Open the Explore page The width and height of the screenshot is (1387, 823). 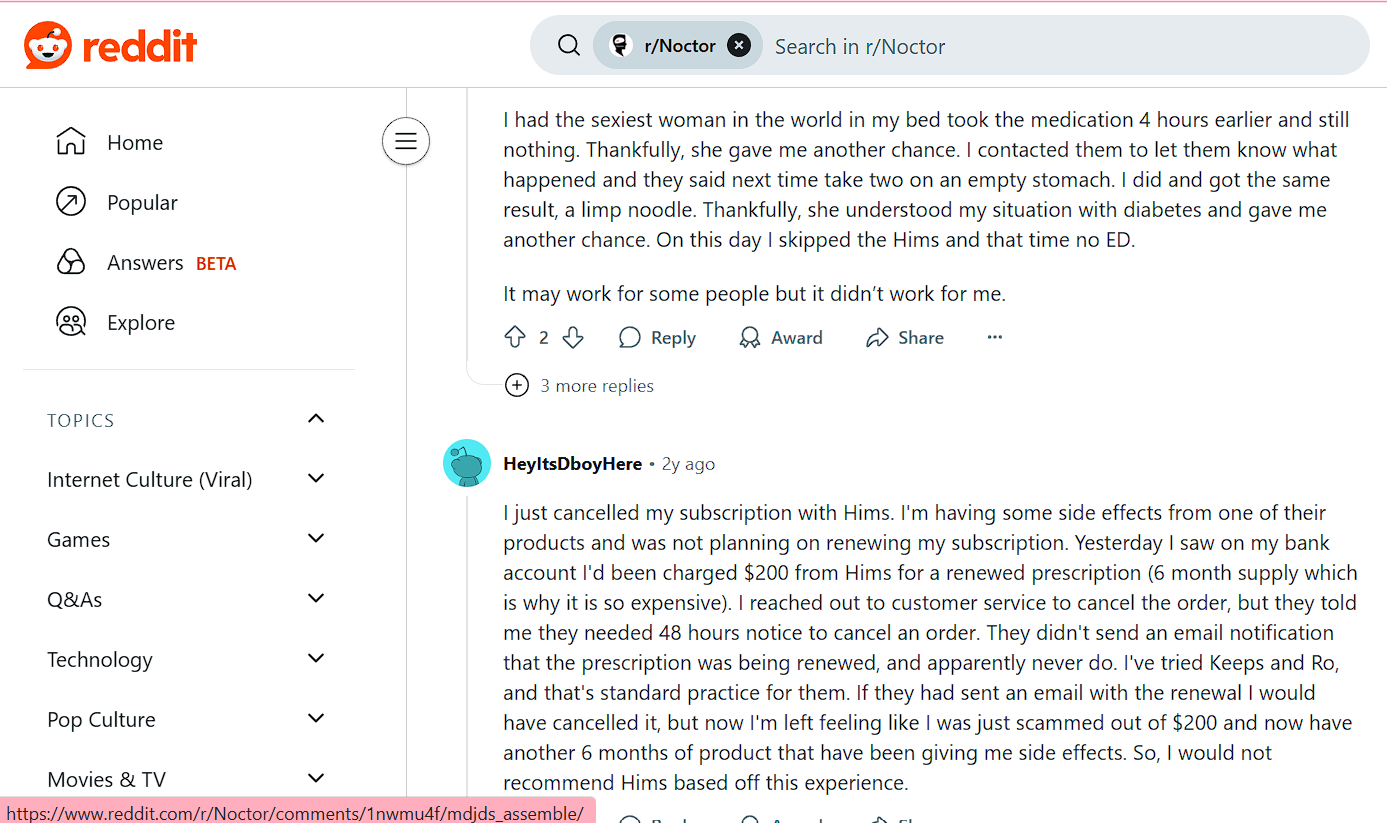coord(141,323)
